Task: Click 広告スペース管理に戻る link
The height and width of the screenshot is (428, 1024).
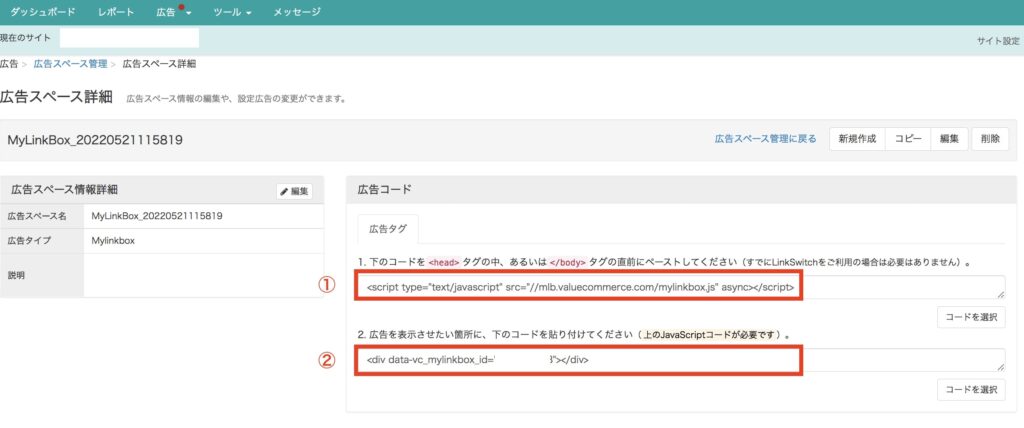Action: (x=765, y=139)
